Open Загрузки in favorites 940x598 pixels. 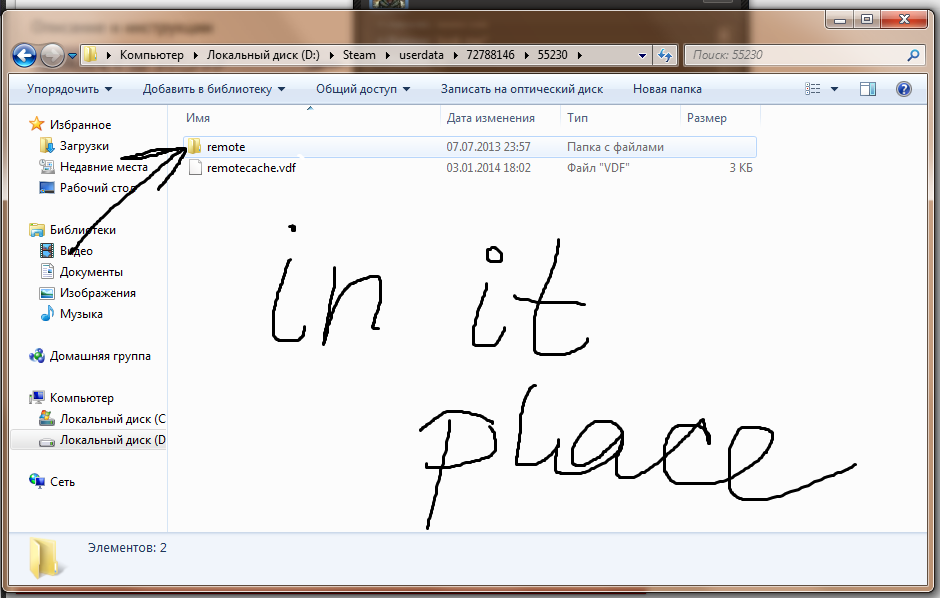(x=84, y=146)
